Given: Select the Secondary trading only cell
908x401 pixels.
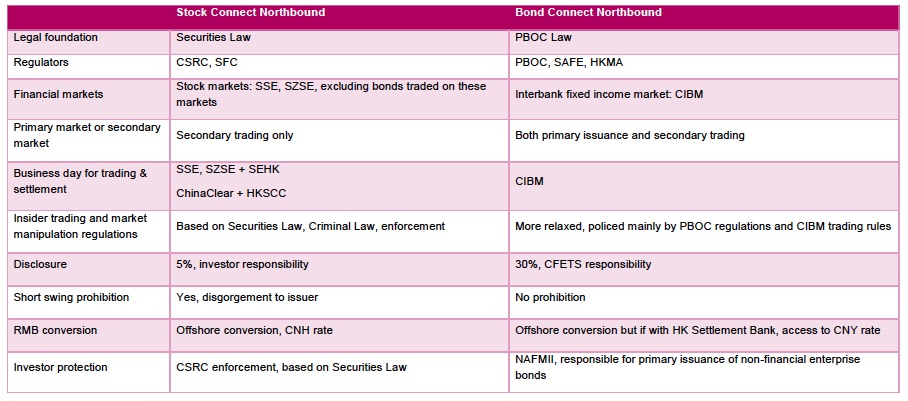Looking at the screenshot, I should pyautogui.click(x=235, y=135).
